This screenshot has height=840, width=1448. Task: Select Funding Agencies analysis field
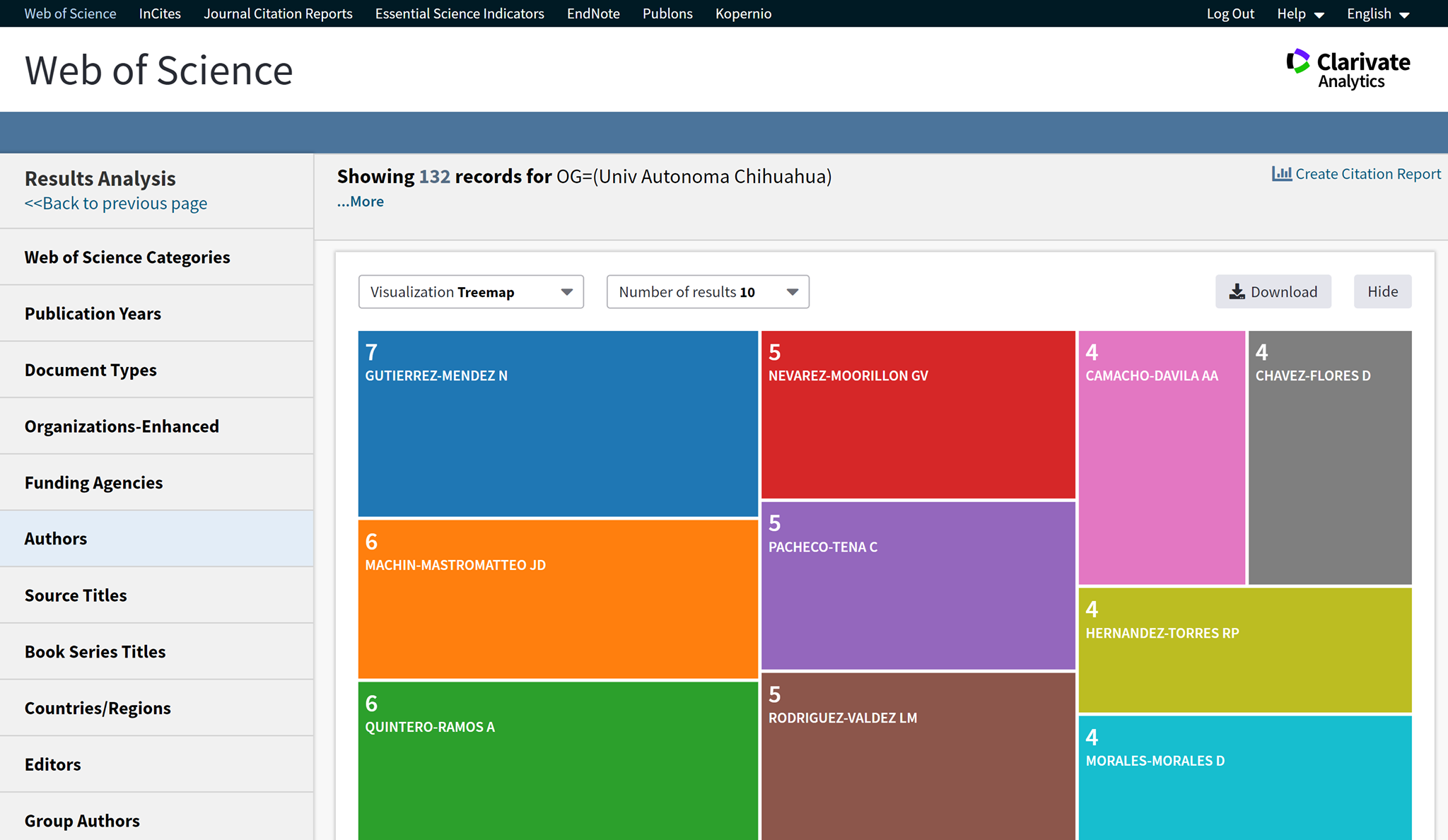click(x=93, y=482)
